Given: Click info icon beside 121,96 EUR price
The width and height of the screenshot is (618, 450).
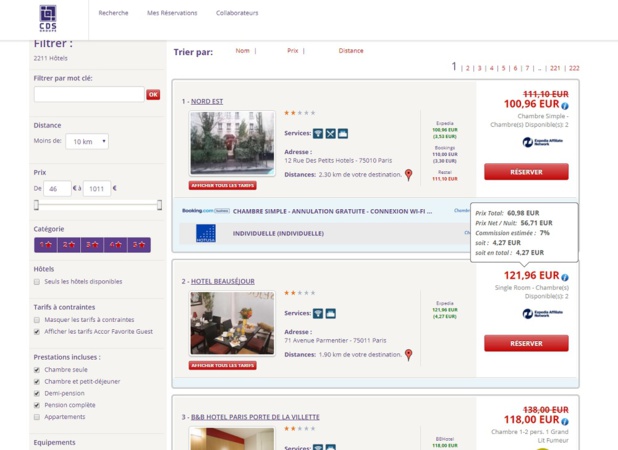Looking at the screenshot, I should (565, 277).
